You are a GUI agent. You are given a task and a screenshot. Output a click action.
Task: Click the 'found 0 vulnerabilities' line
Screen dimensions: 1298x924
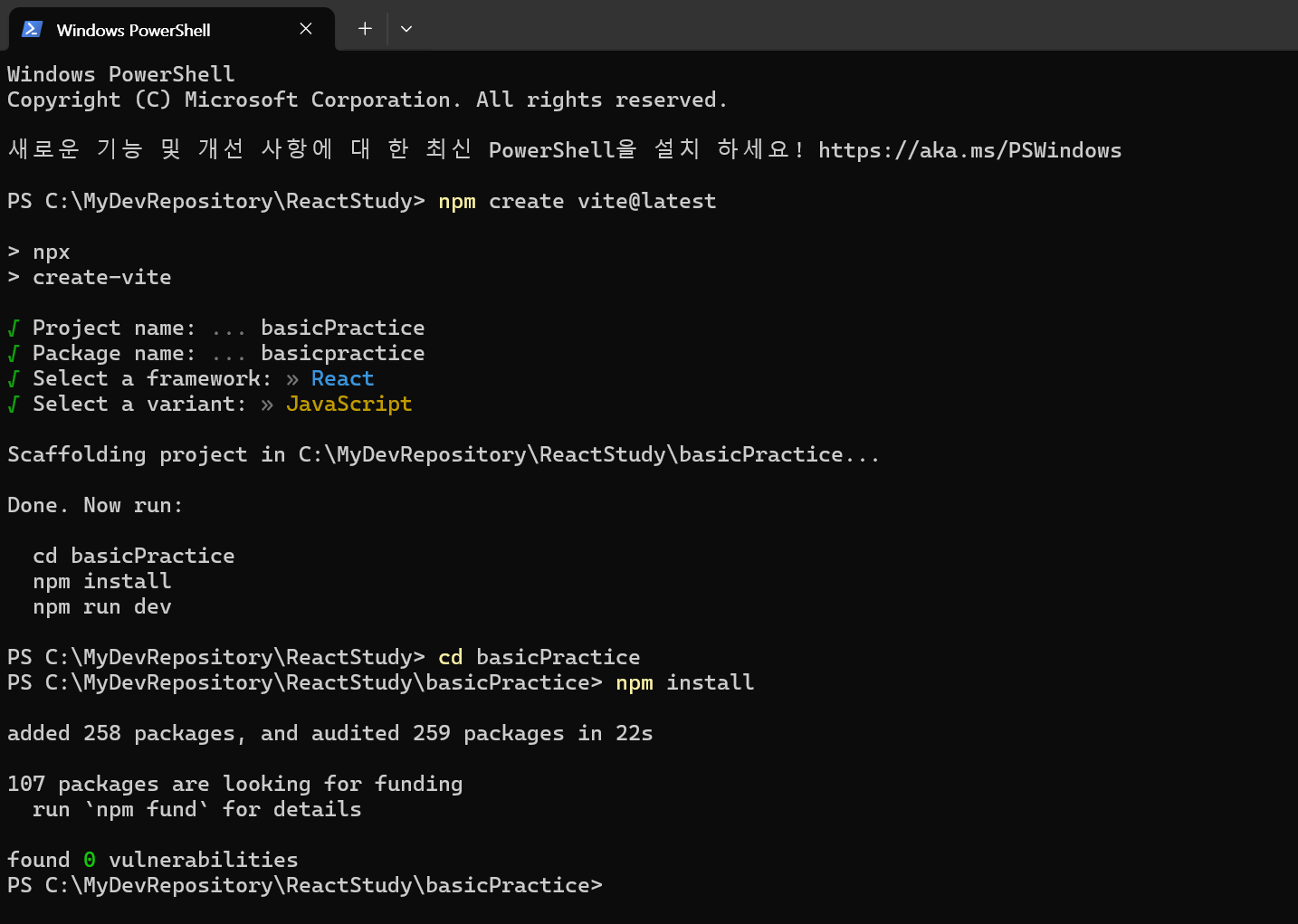[153, 860]
